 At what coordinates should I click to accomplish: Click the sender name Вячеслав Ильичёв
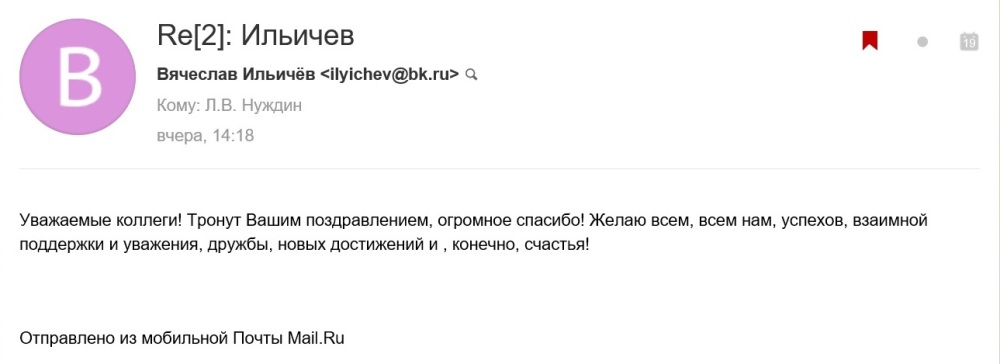[x=236, y=75]
